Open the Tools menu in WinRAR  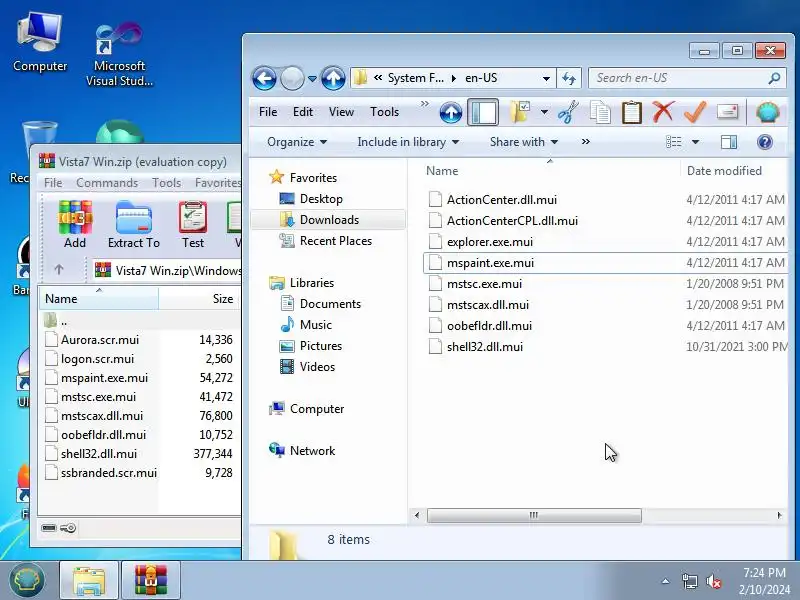166,183
